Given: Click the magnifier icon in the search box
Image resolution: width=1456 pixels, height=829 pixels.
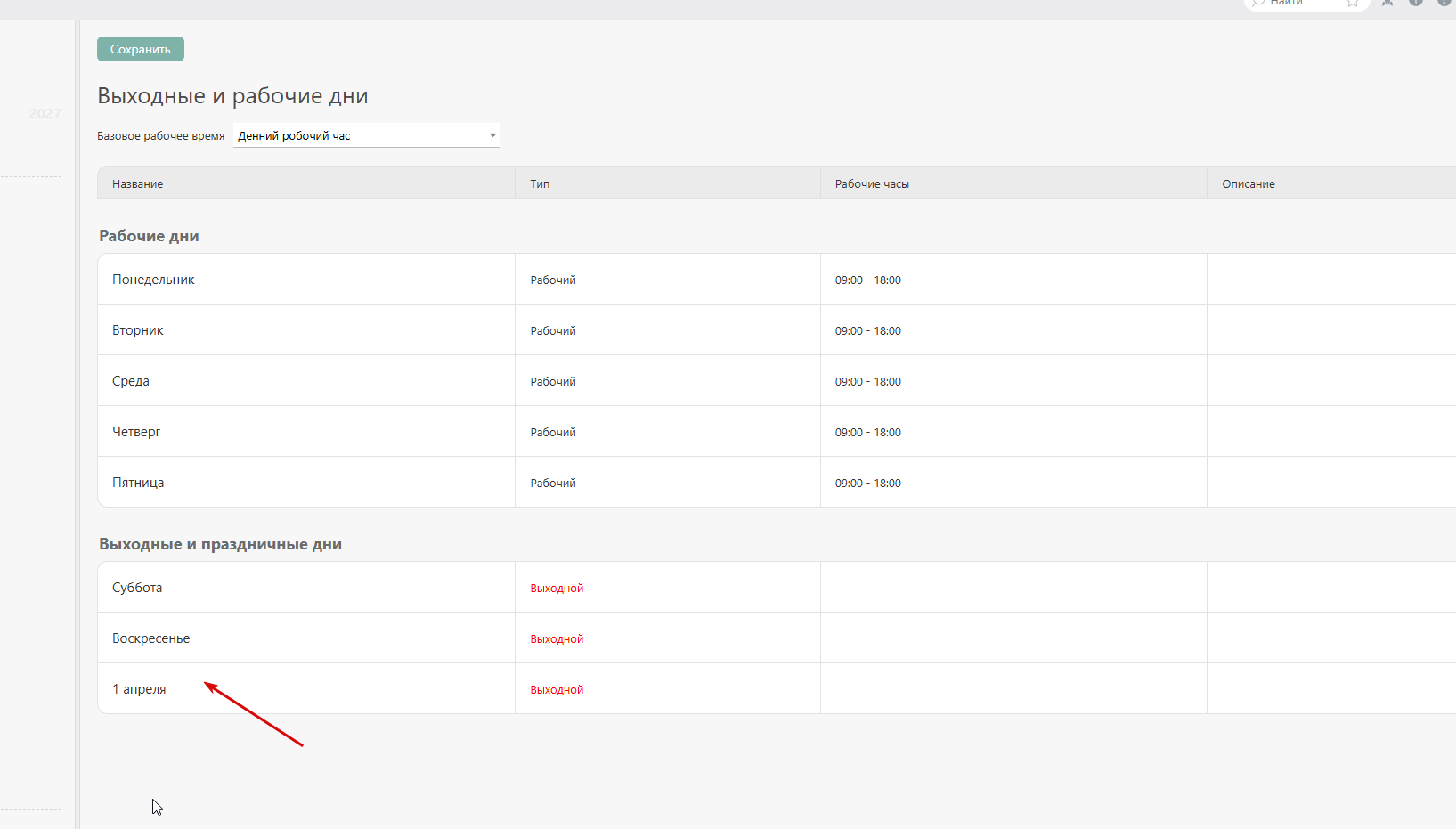Looking at the screenshot, I should coord(1257,3).
